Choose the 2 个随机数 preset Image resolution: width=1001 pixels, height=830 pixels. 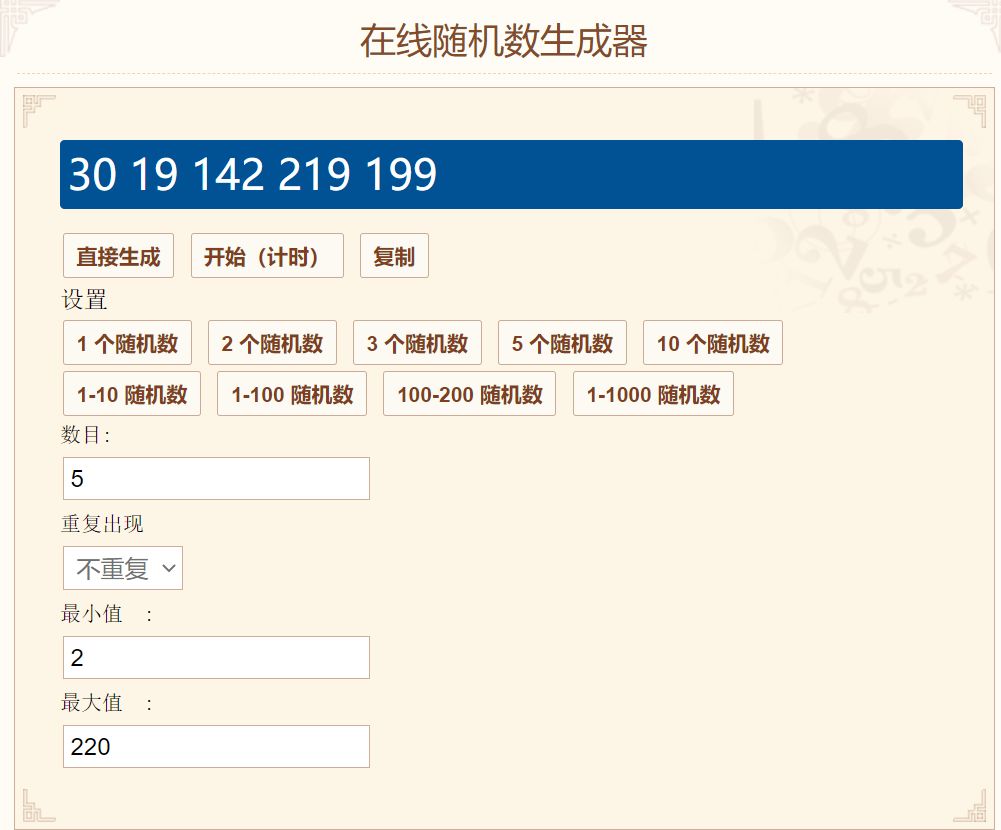point(272,343)
